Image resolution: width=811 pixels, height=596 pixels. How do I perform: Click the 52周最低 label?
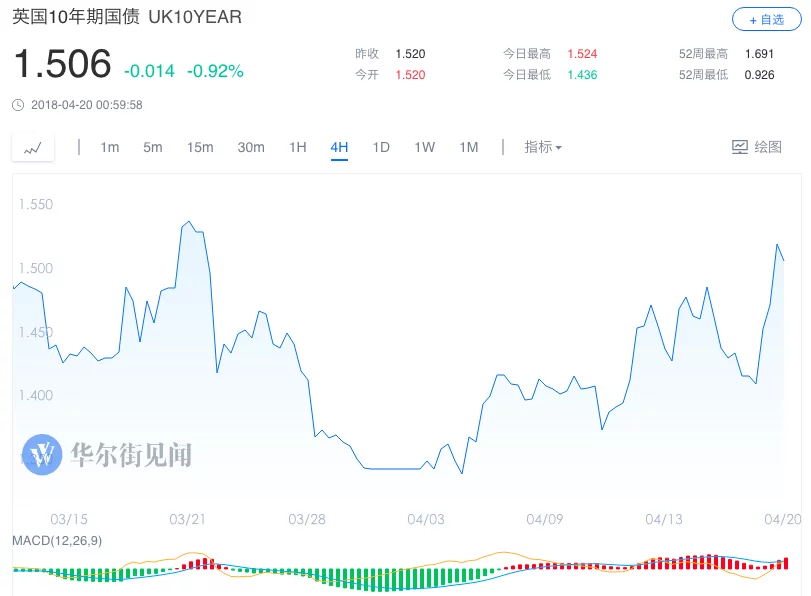703,75
